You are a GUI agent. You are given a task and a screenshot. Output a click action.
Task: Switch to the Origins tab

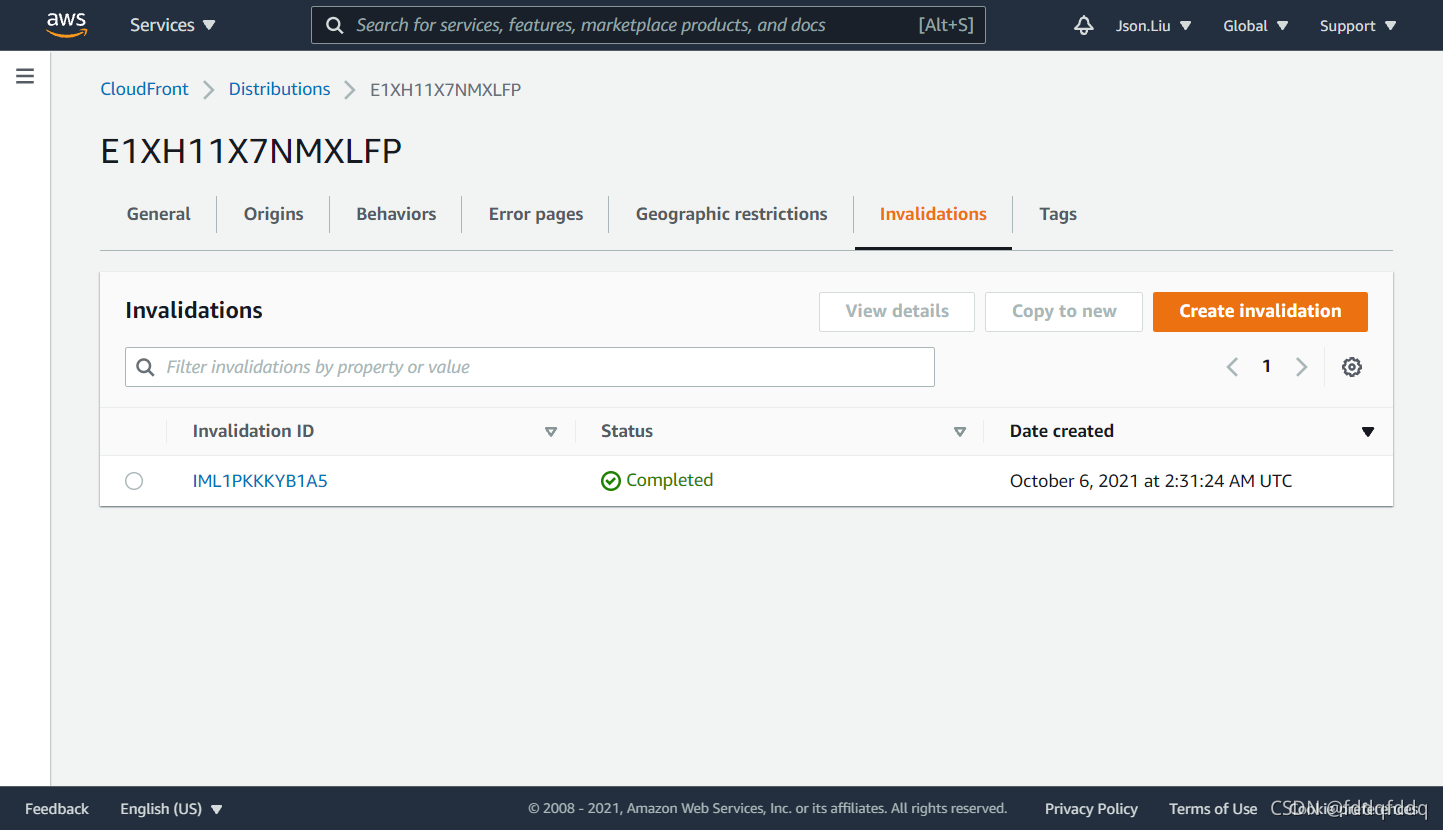273,214
